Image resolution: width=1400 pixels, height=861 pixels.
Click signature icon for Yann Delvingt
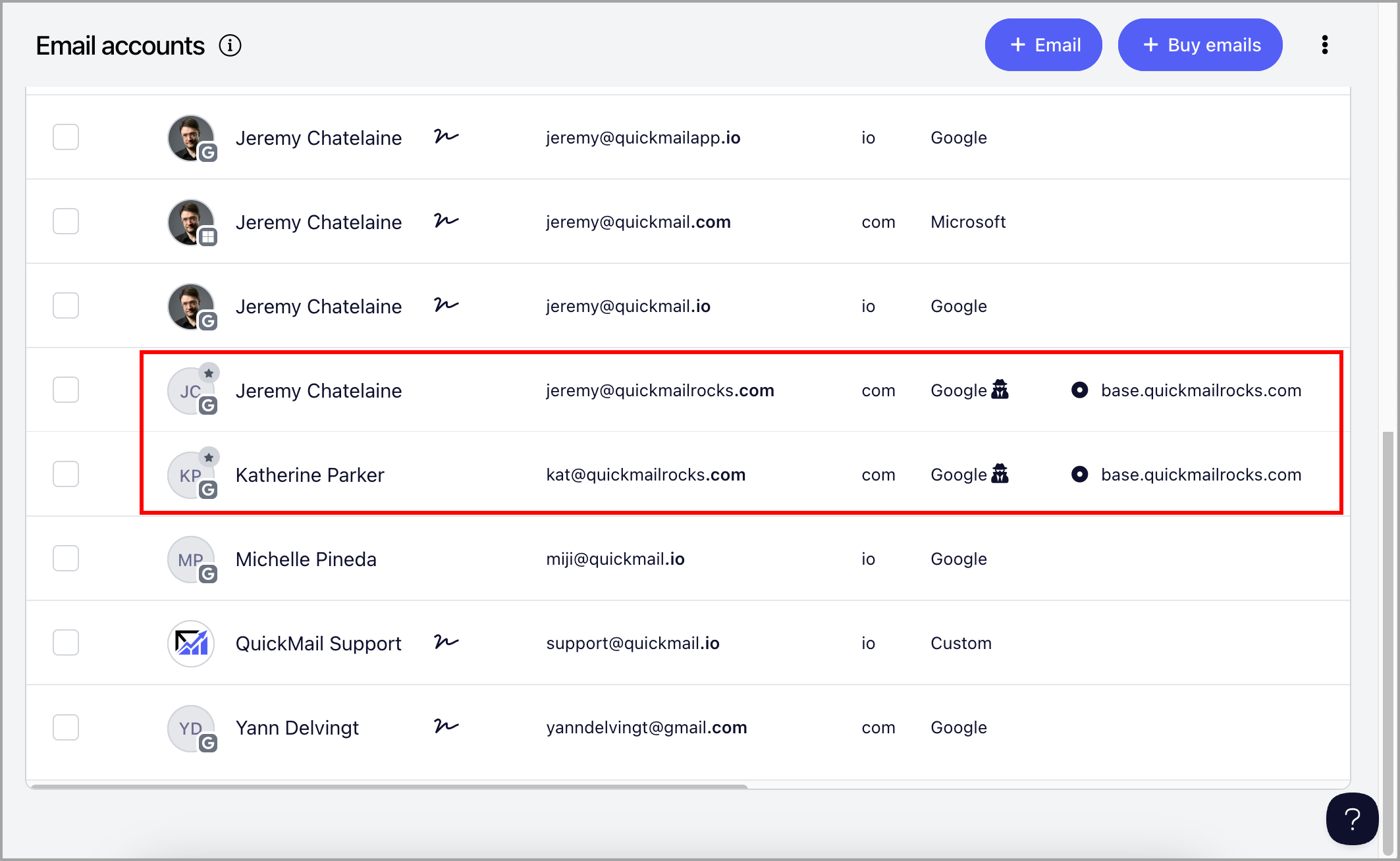[446, 726]
